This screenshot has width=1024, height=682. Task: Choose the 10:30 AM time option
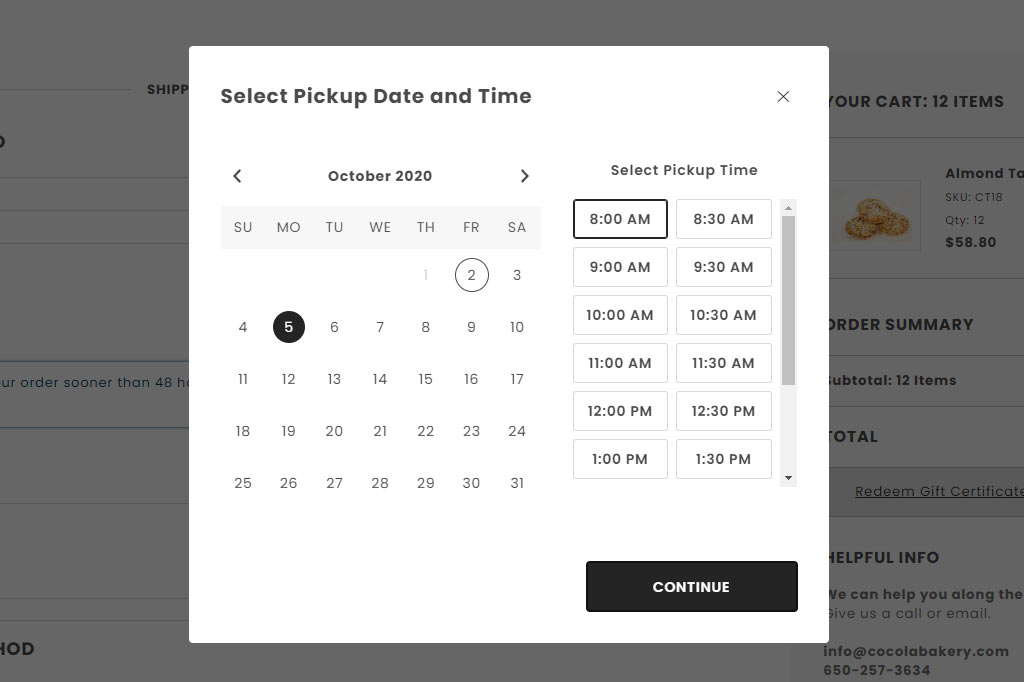(x=723, y=315)
